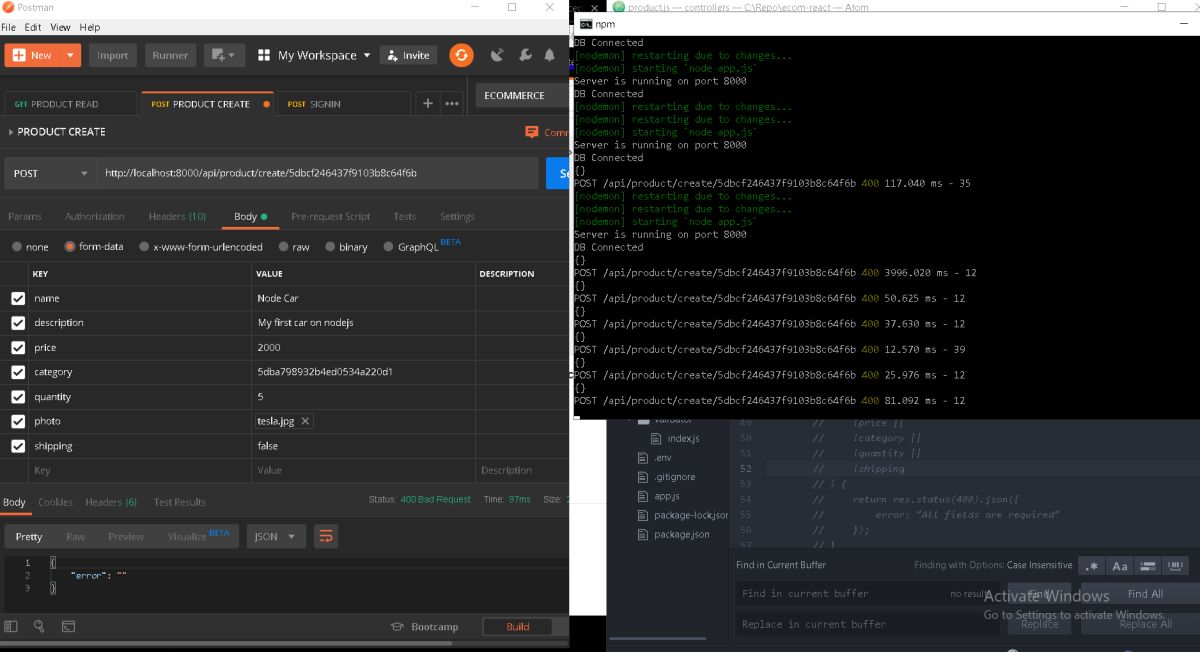Open the request Headers (10) tab

pos(177,216)
